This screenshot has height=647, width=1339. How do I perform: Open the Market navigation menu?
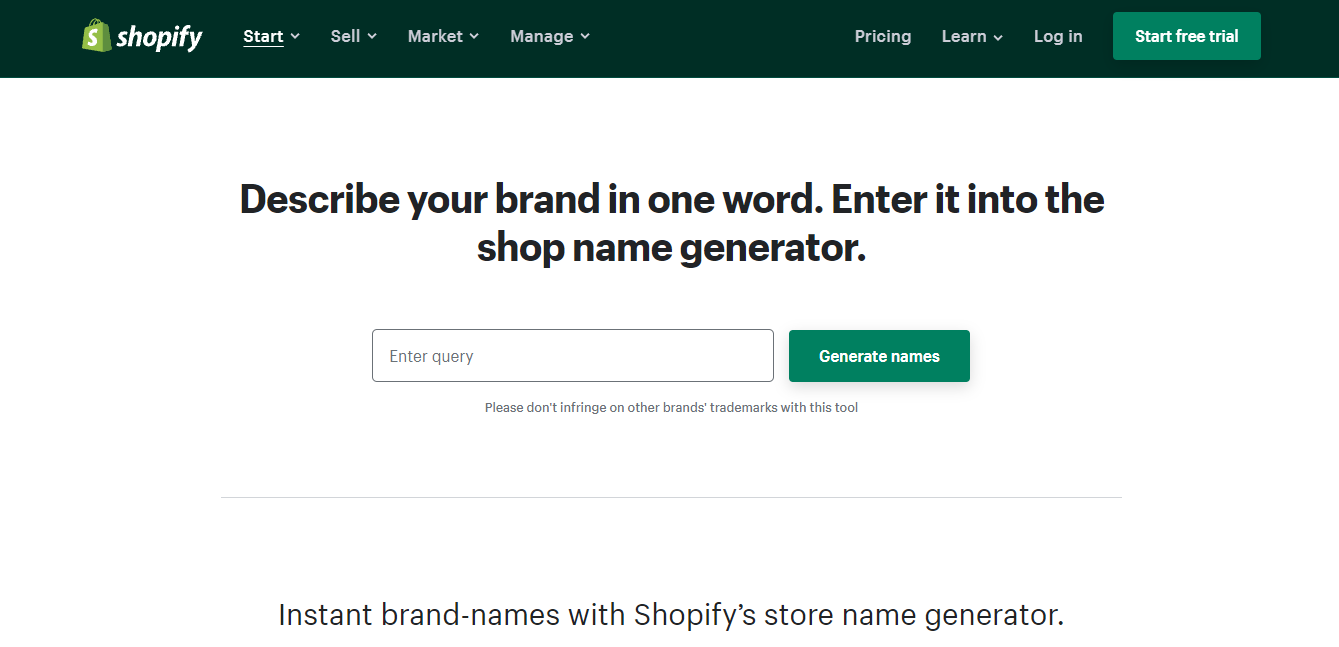tap(443, 36)
